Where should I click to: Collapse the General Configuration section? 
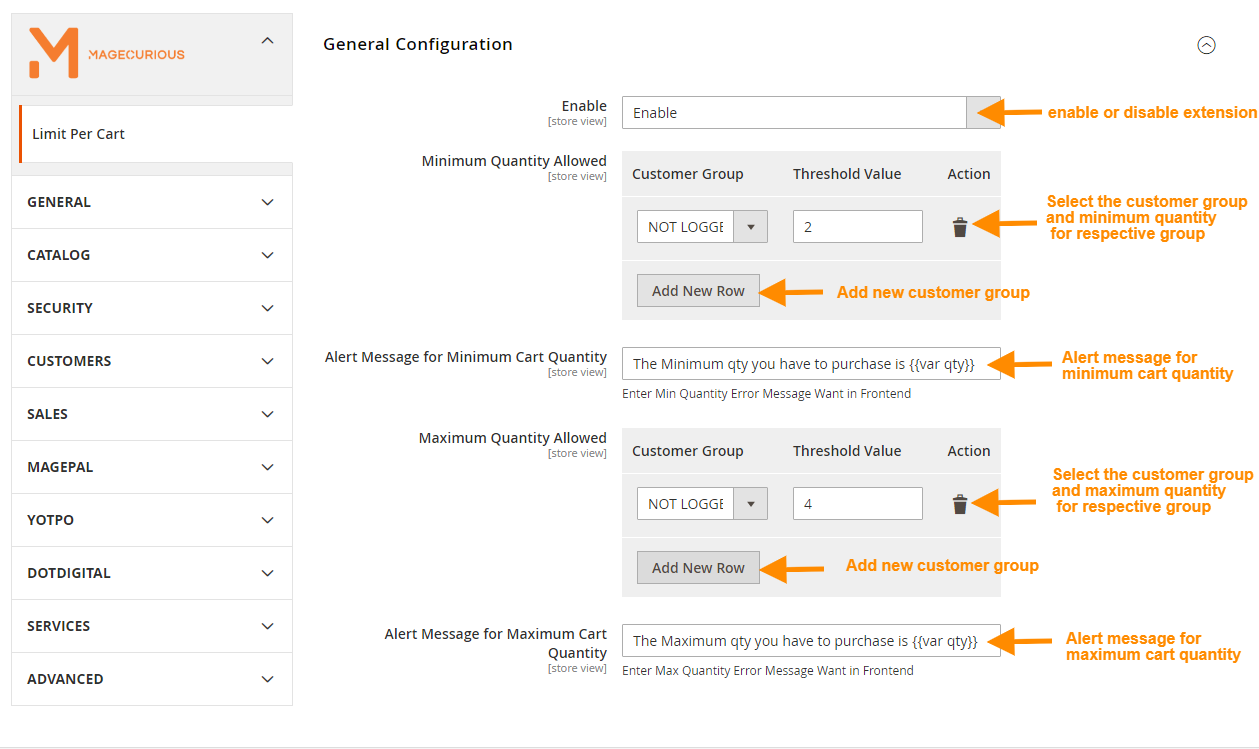point(1206,45)
